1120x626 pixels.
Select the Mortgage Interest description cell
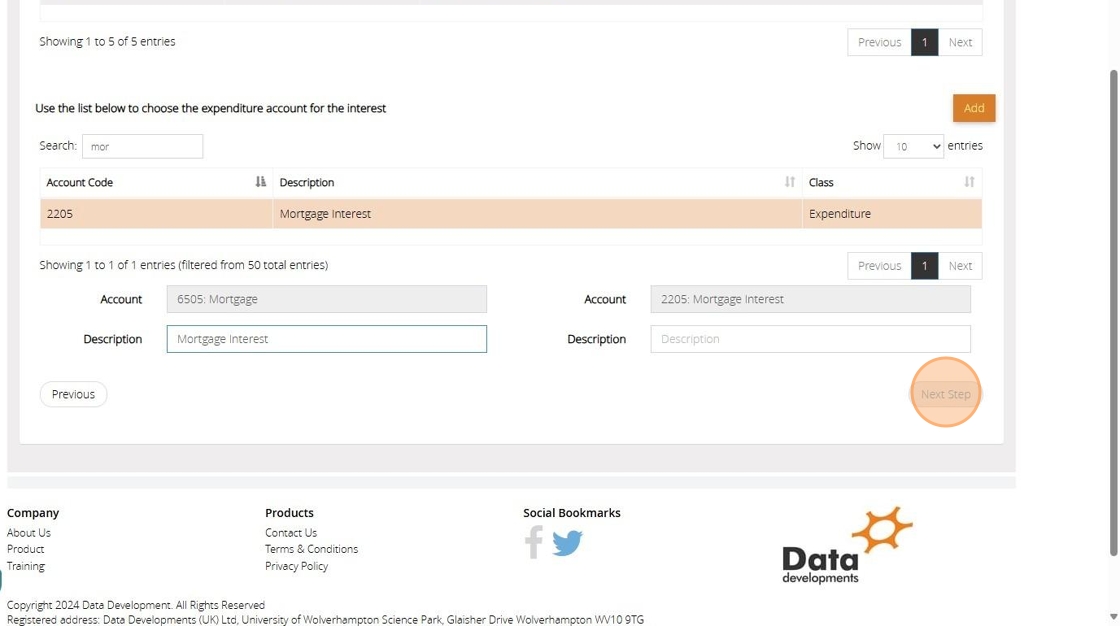tap(537, 214)
